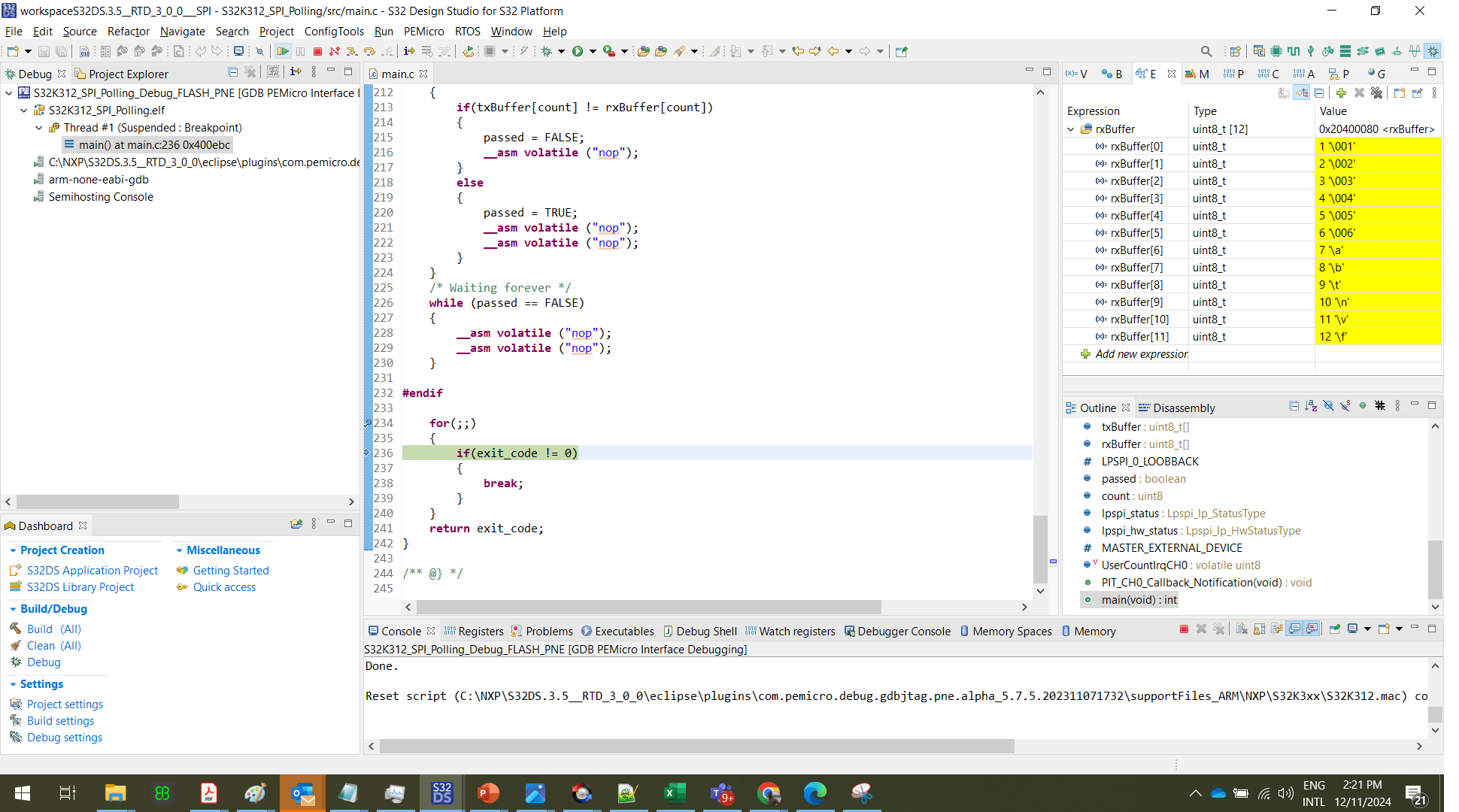
Task: Open S32DS Application Project link
Action: pos(93,571)
